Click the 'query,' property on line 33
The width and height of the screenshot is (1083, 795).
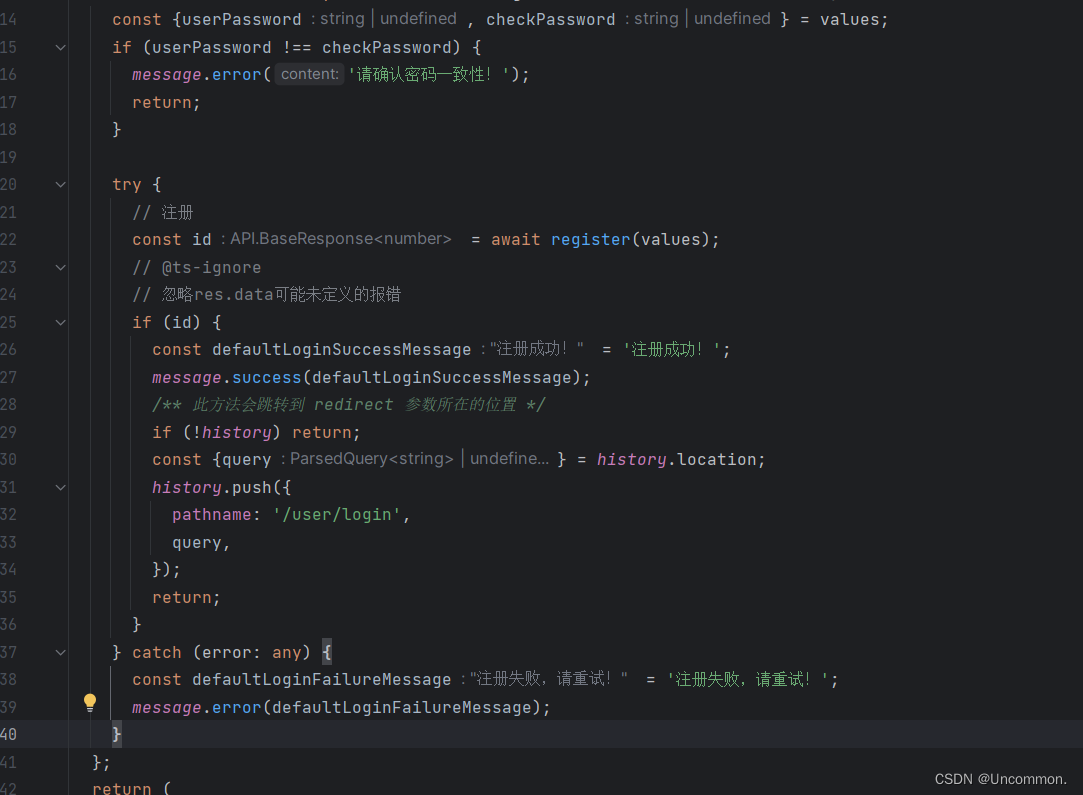[201, 543]
